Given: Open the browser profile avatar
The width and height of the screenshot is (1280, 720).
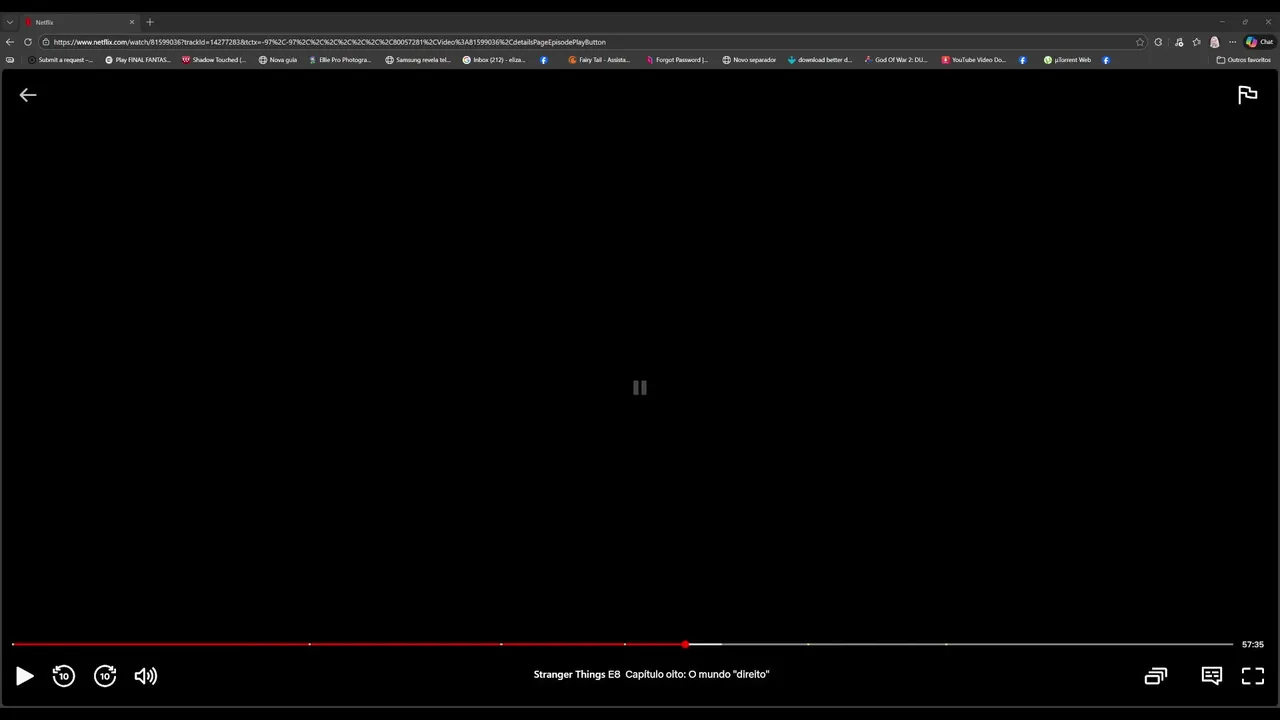Looking at the screenshot, I should [1215, 42].
